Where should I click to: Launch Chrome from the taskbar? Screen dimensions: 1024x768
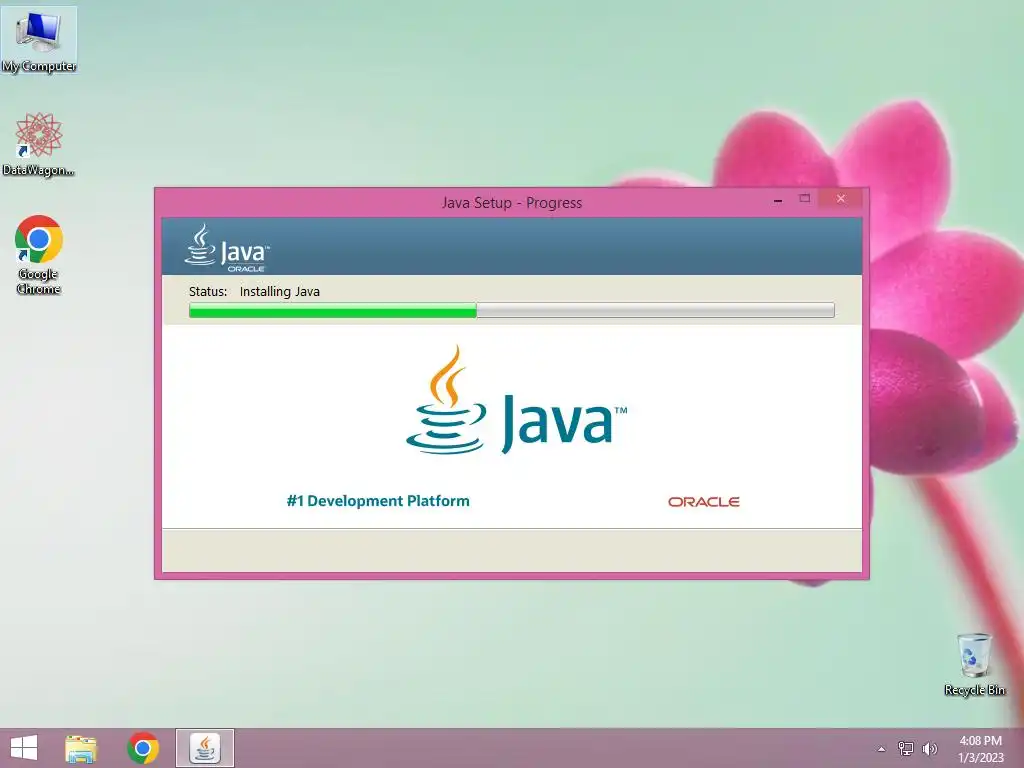click(143, 748)
